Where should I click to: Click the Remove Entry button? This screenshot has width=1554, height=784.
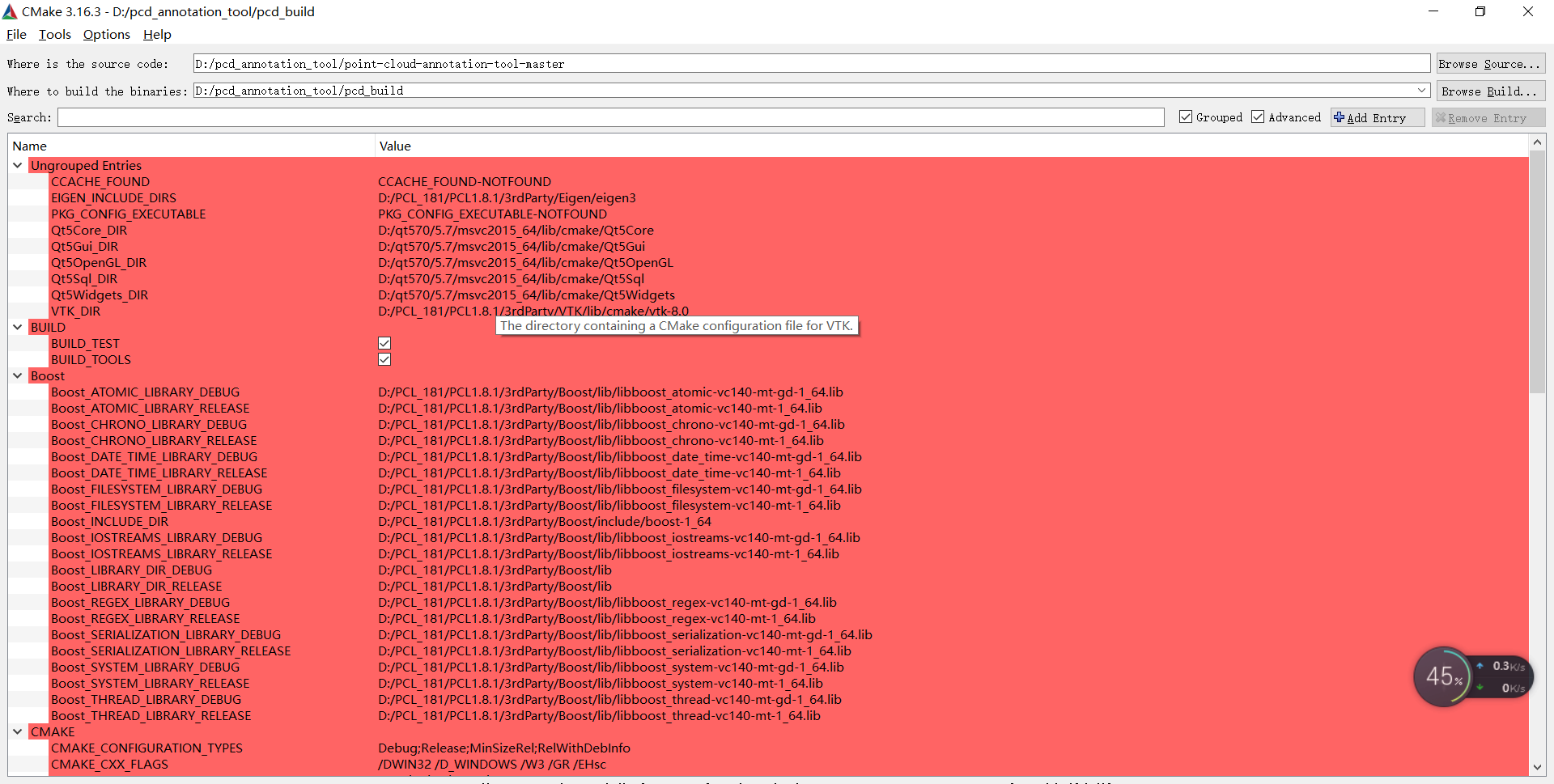coord(1488,117)
